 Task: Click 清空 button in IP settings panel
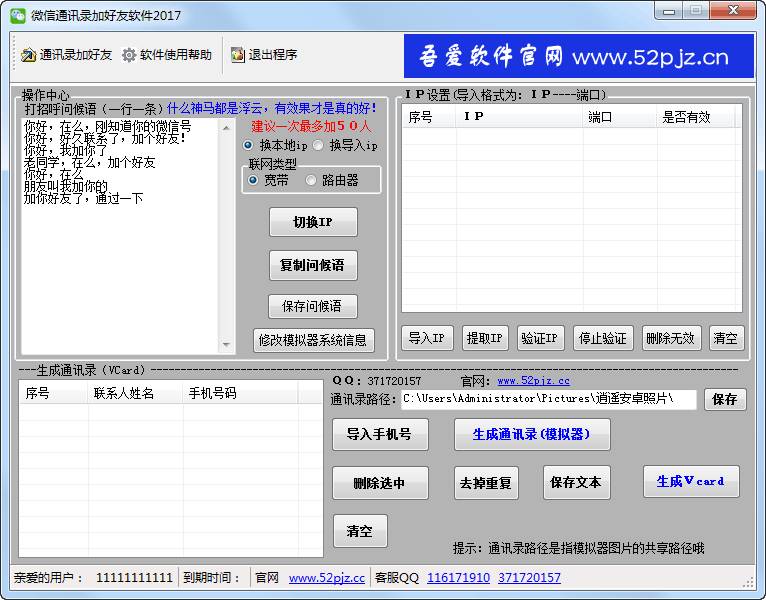(726, 338)
